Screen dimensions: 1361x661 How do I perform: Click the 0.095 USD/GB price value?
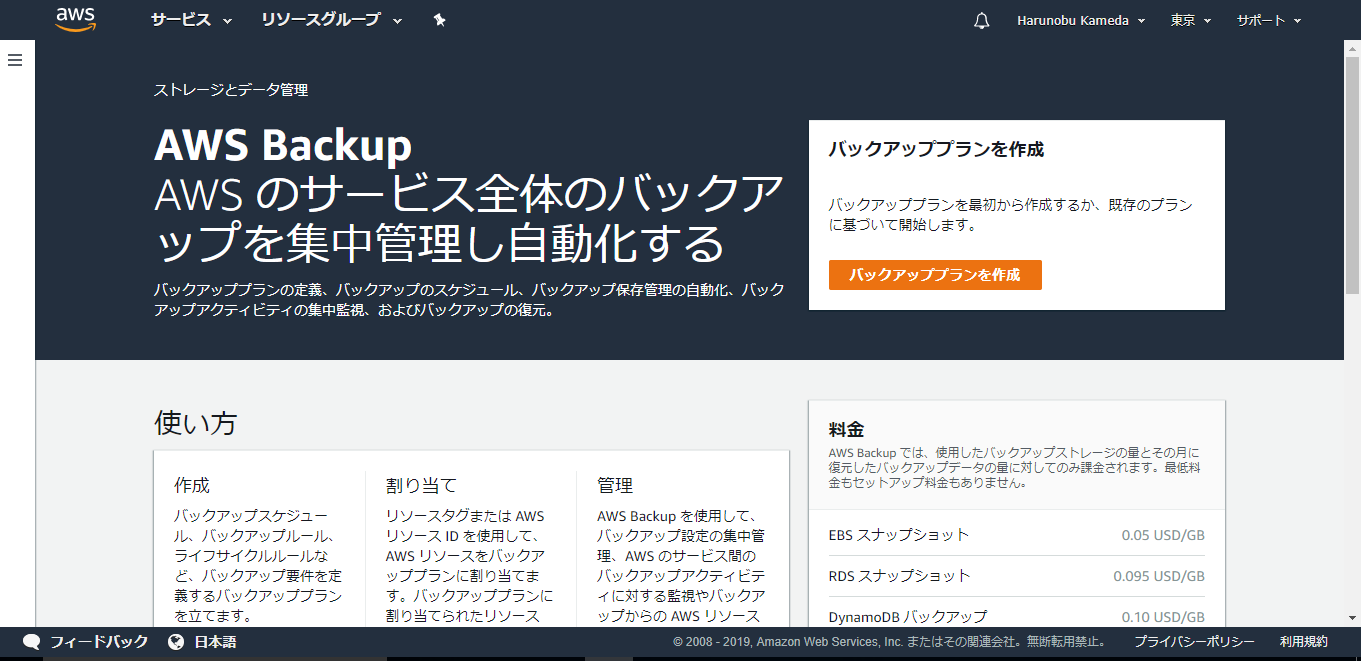point(1159,576)
